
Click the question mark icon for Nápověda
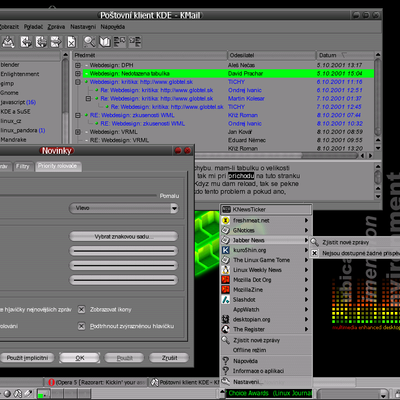pyautogui.click(x=226, y=361)
